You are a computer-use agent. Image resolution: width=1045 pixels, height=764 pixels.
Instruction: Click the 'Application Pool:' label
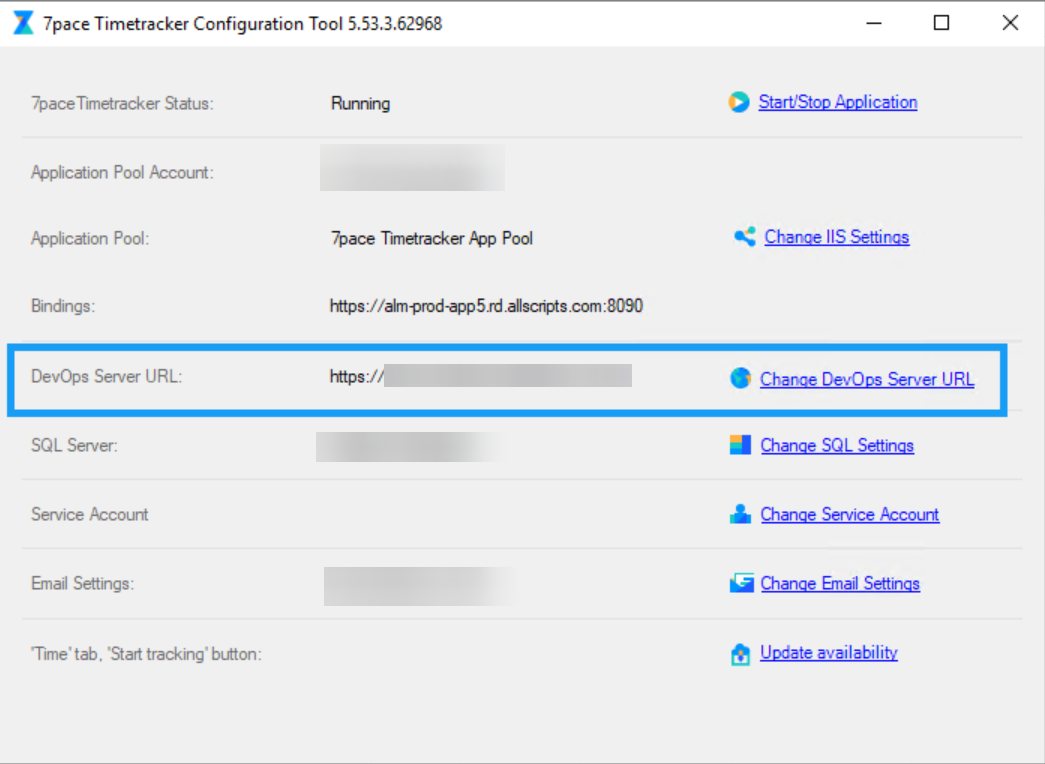click(x=90, y=238)
